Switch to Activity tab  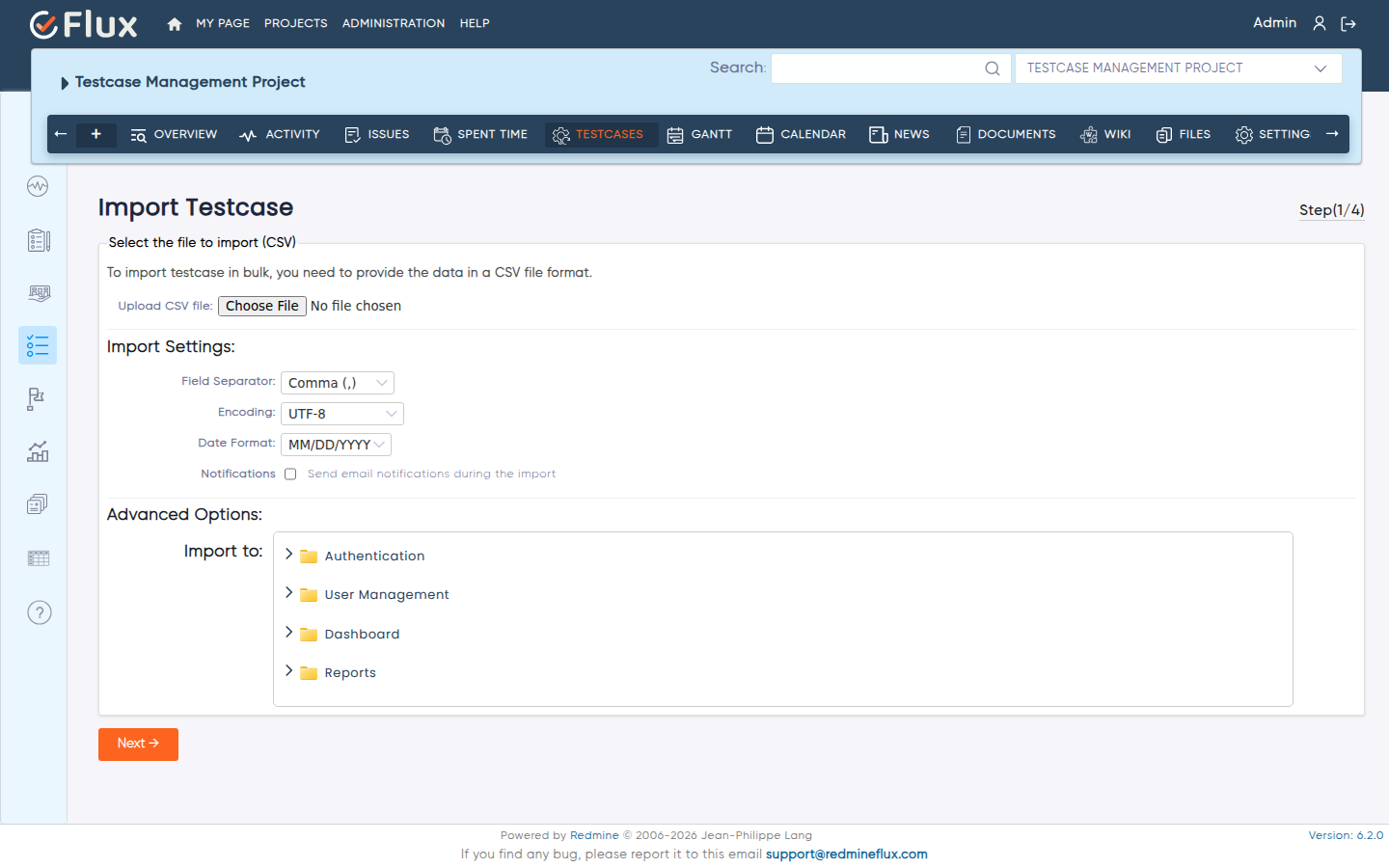(280, 135)
